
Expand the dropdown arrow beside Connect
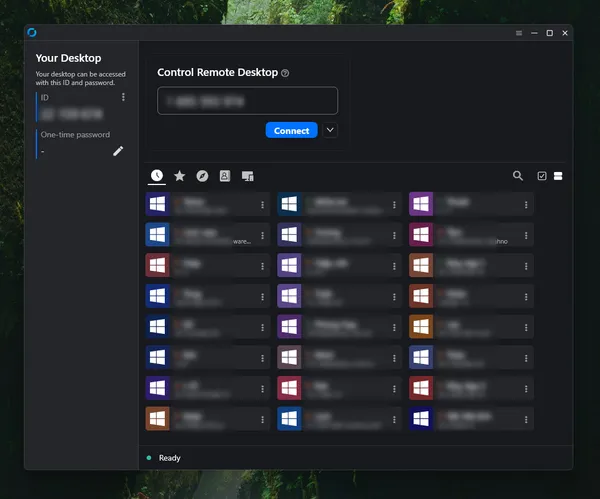330,130
